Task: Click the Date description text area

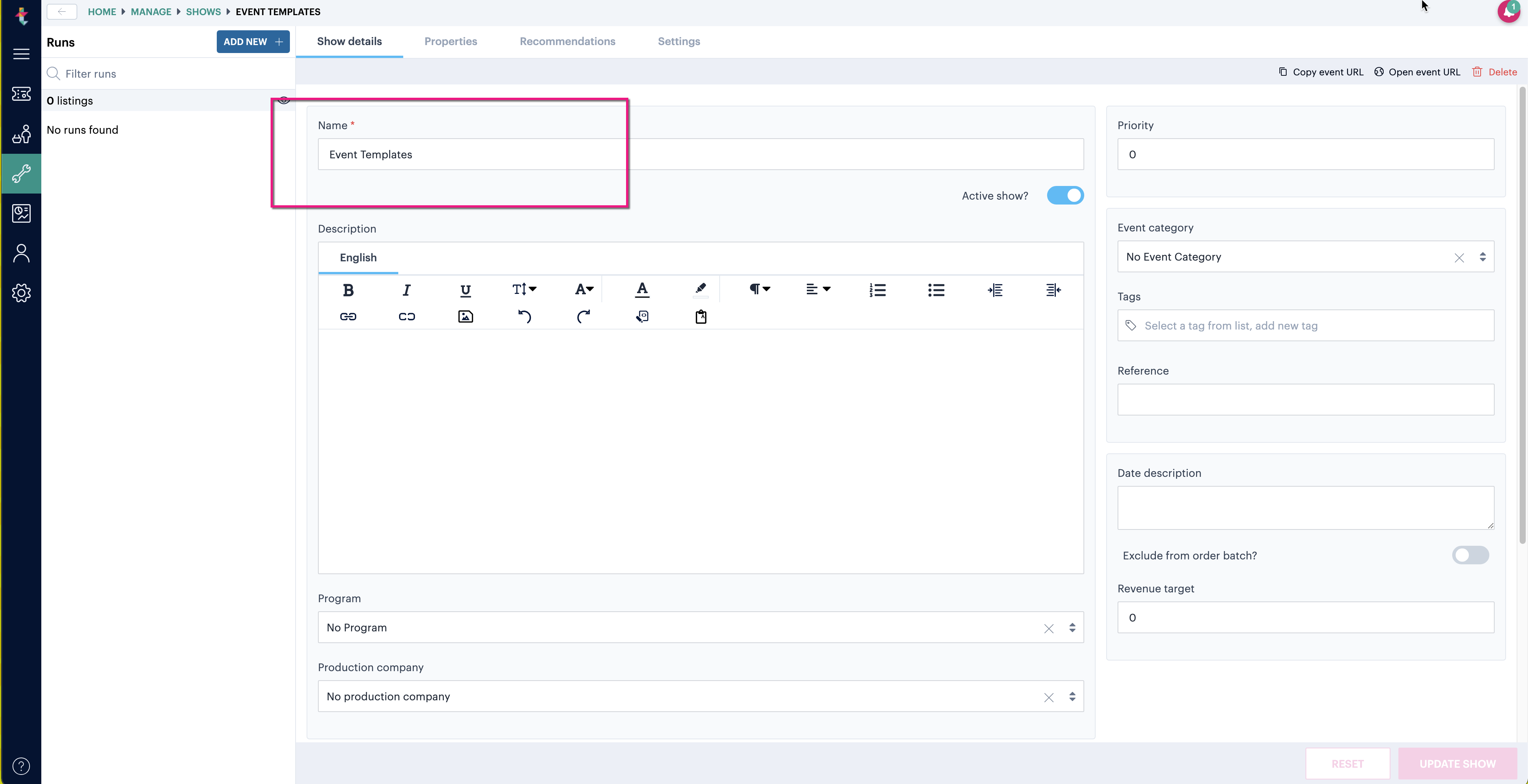Action: pos(1306,508)
